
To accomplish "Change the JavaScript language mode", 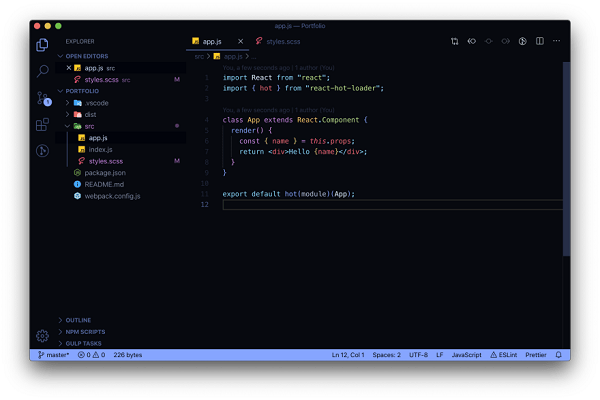I will (466, 355).
